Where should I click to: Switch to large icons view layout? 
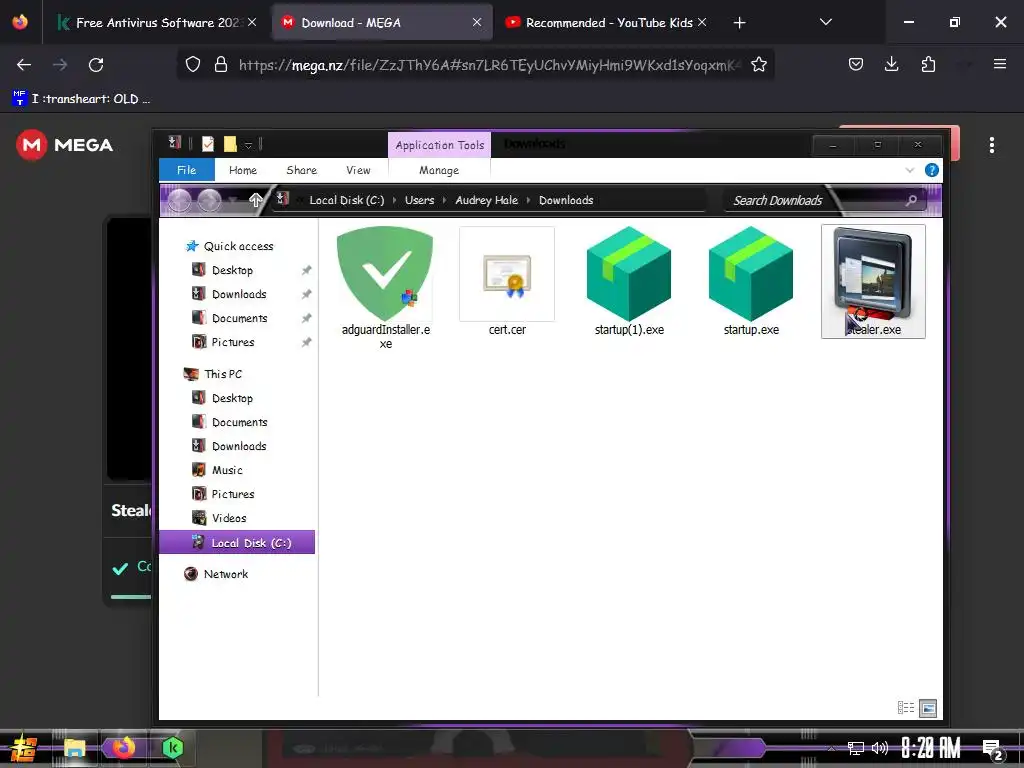click(x=927, y=707)
